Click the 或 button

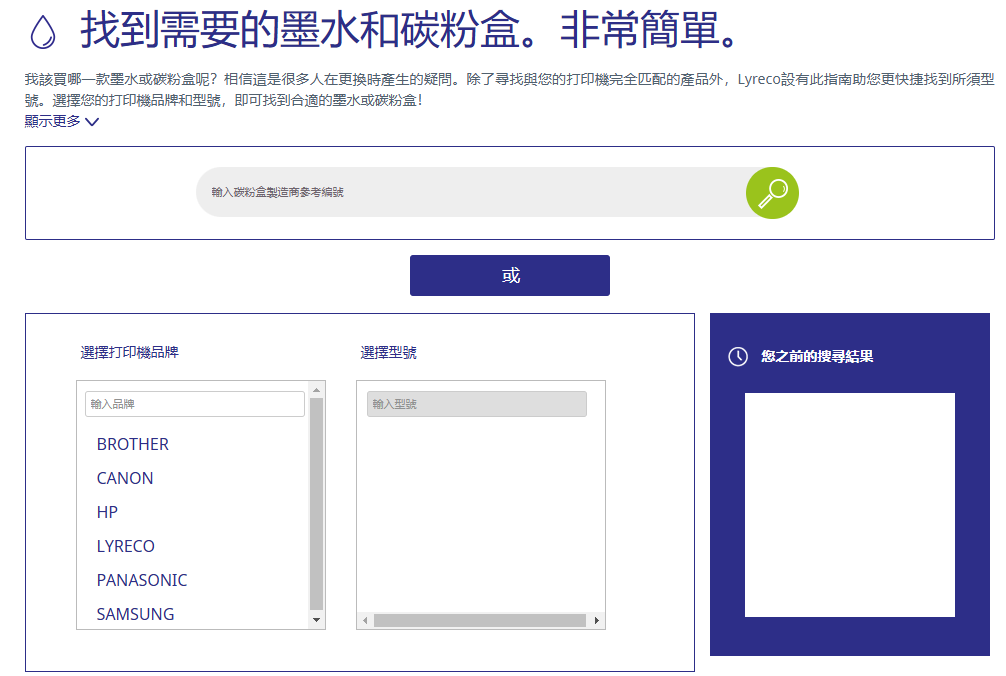tap(510, 275)
